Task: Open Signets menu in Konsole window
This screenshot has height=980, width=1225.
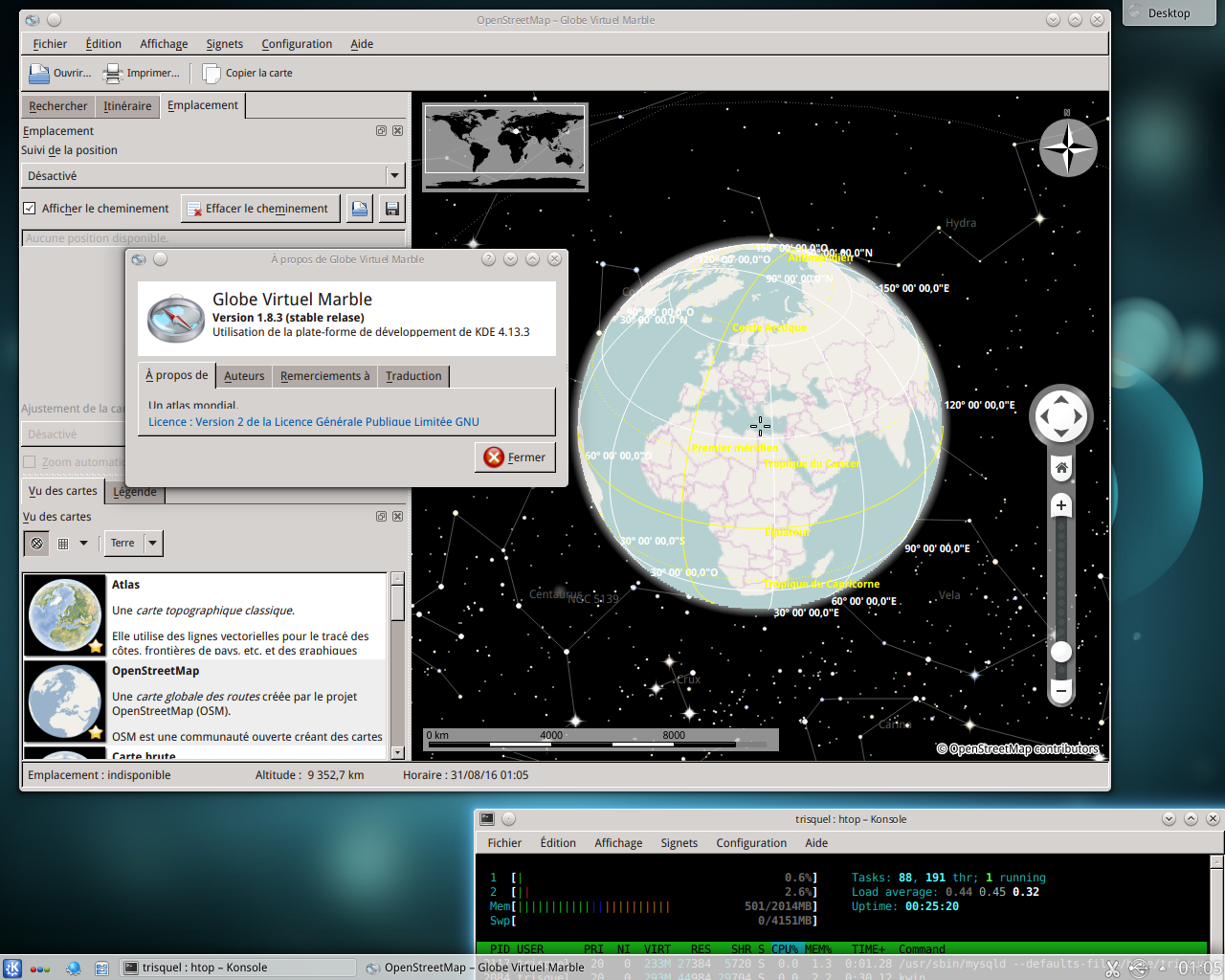Action: pos(679,843)
